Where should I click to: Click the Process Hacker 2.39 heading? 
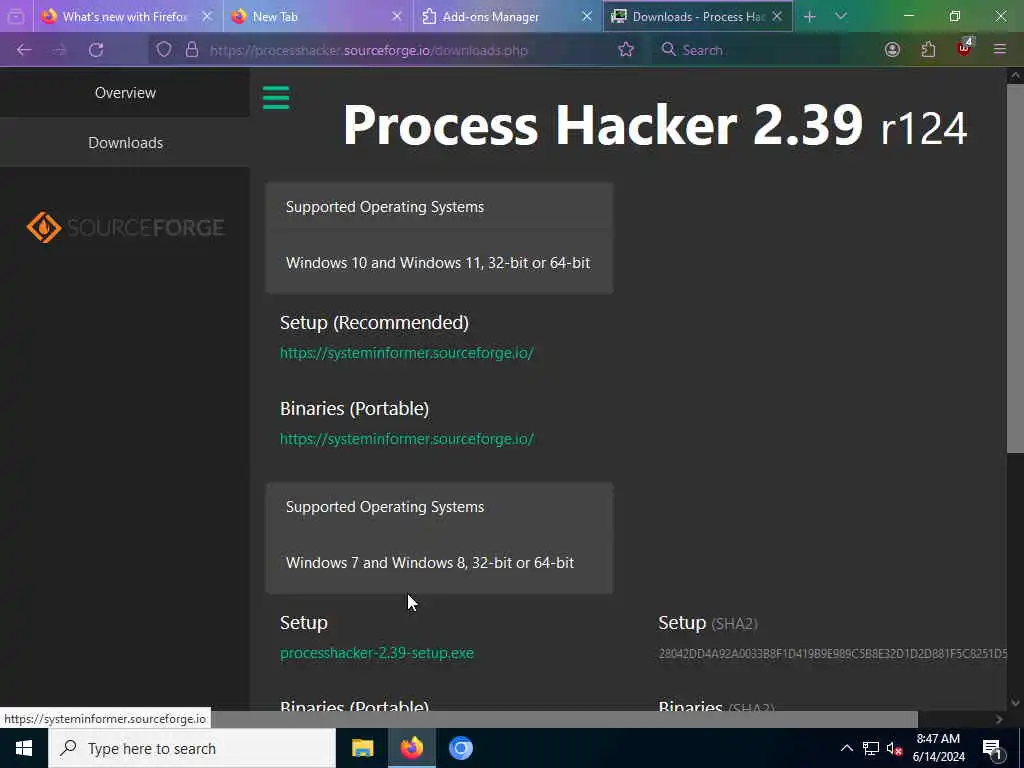(655, 125)
